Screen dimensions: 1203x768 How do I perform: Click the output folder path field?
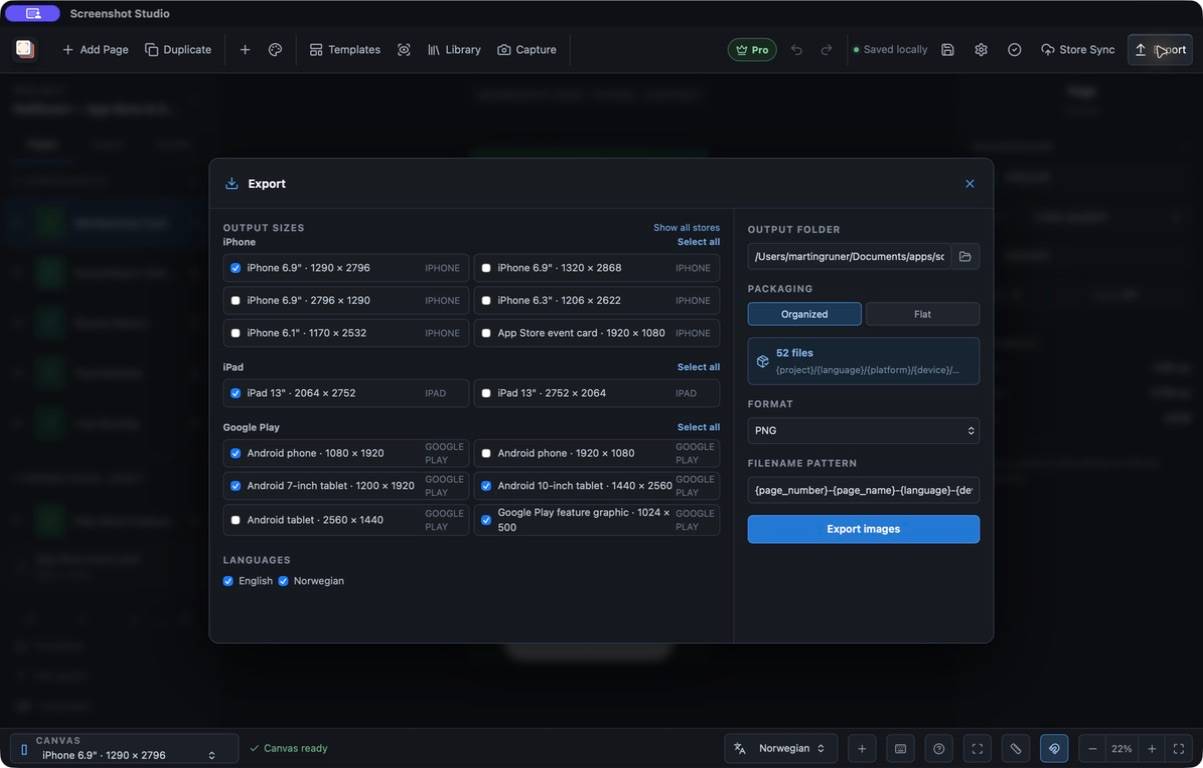[849, 257]
